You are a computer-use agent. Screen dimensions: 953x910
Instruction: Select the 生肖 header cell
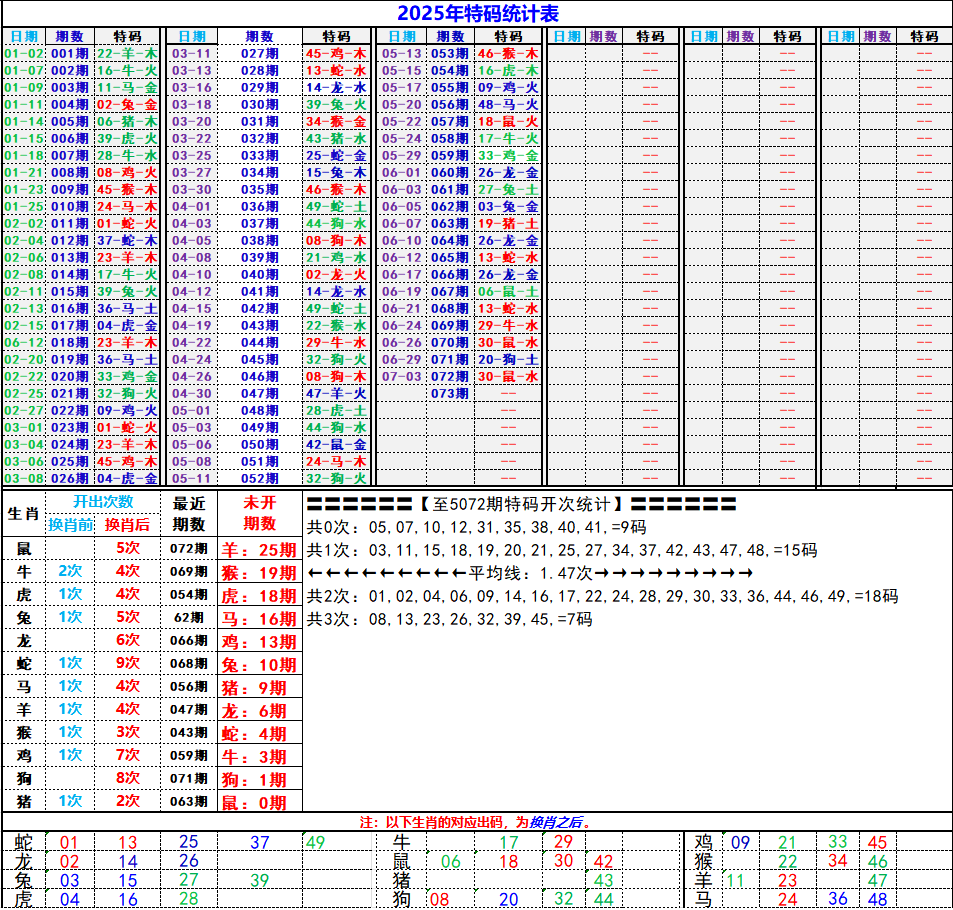click(x=24, y=513)
